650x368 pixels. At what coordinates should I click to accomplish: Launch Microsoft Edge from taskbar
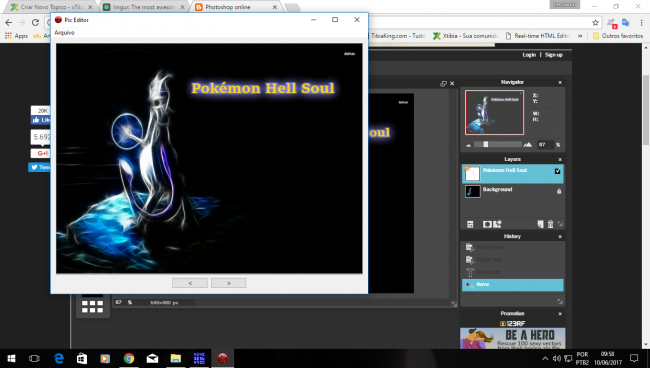[x=59, y=358]
